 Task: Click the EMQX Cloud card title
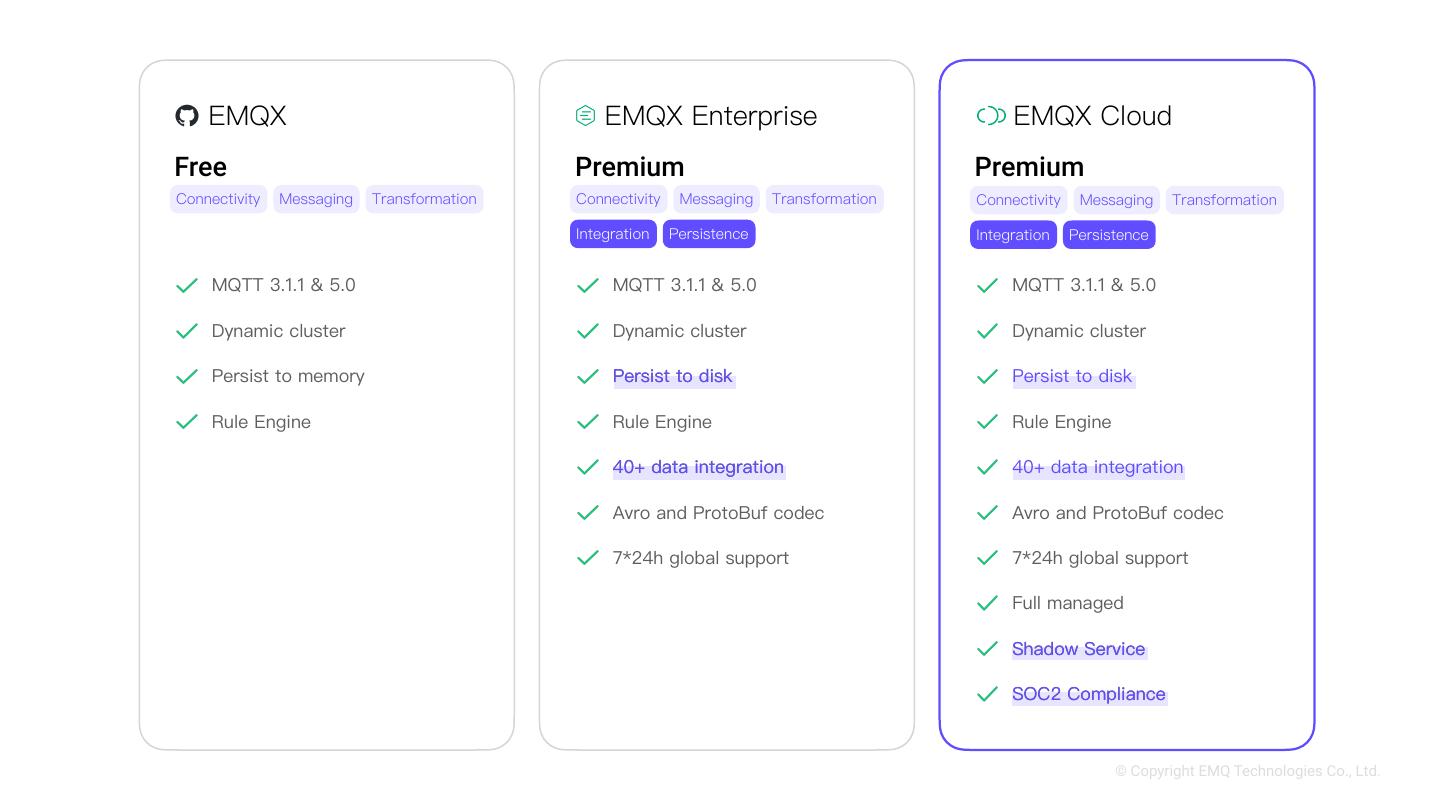tap(1092, 116)
